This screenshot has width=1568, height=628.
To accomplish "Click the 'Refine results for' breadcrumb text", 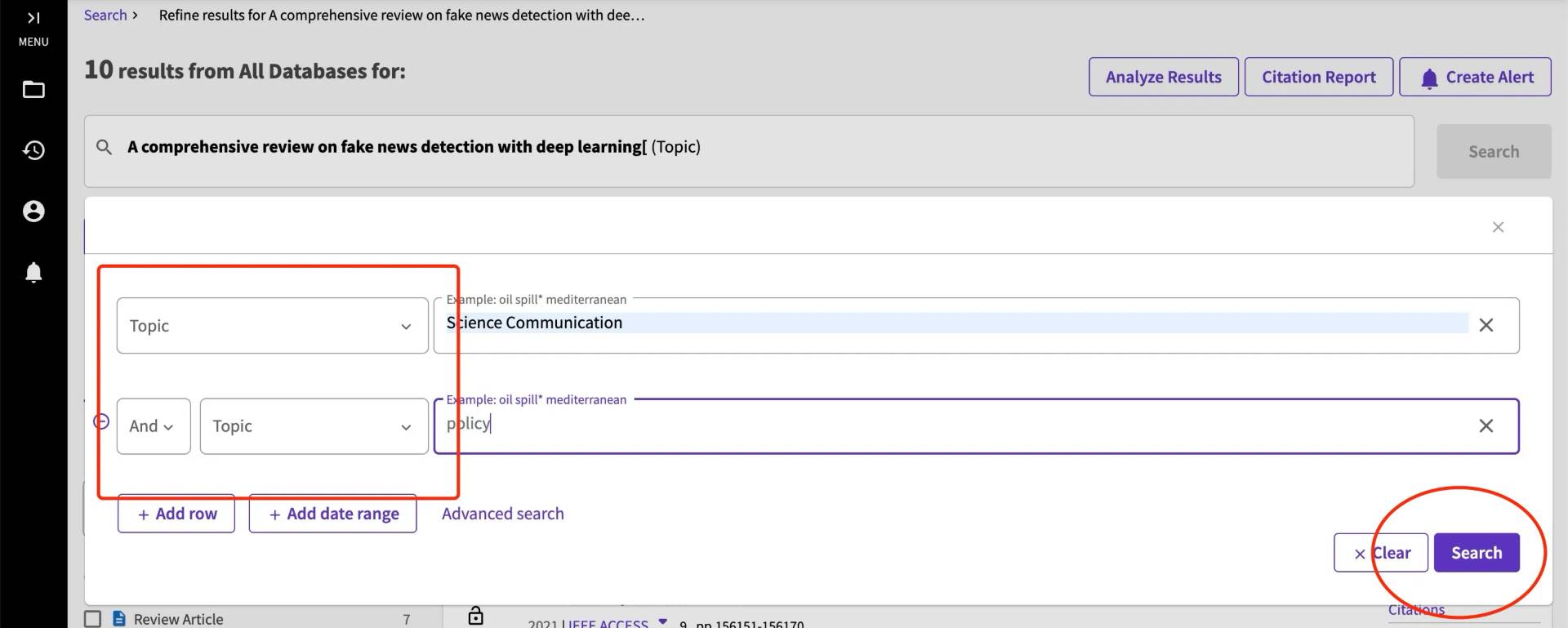I will 401,15.
